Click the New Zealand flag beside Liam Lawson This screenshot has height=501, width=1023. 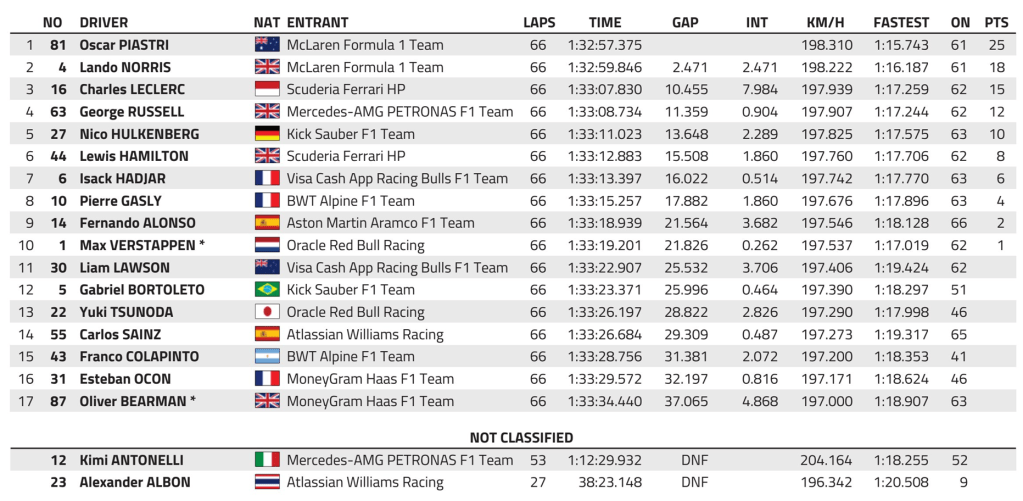coord(267,268)
